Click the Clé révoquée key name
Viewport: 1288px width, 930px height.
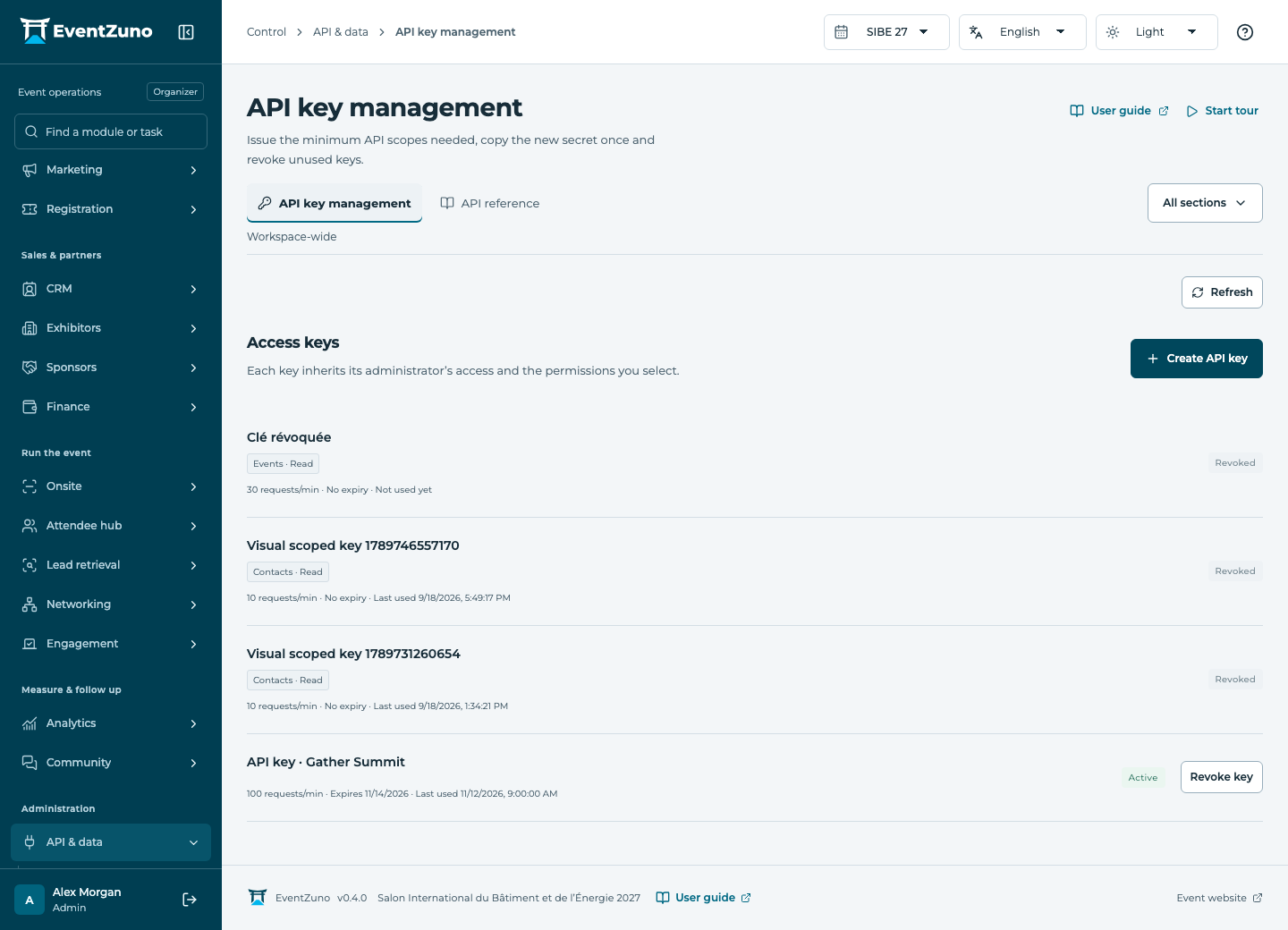[289, 437]
